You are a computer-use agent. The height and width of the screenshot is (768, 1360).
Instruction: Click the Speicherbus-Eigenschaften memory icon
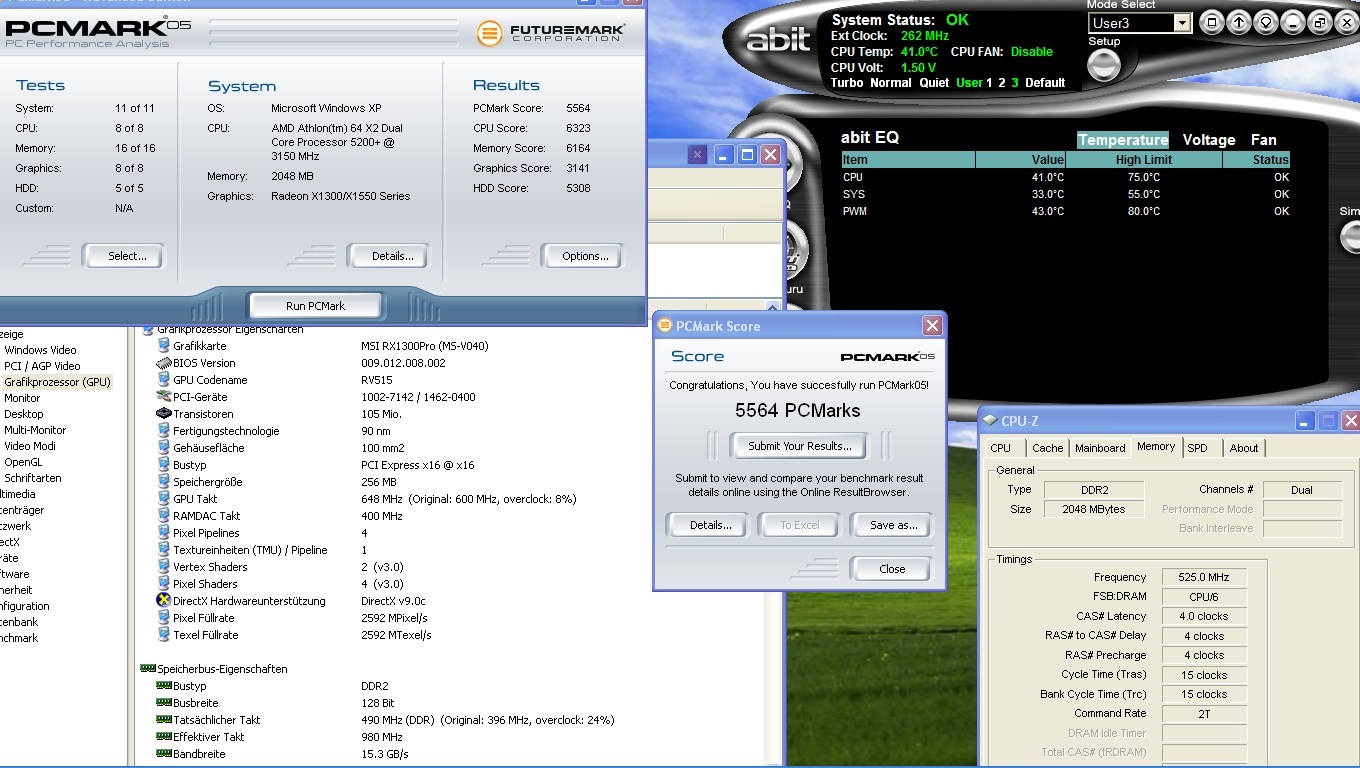[147, 669]
